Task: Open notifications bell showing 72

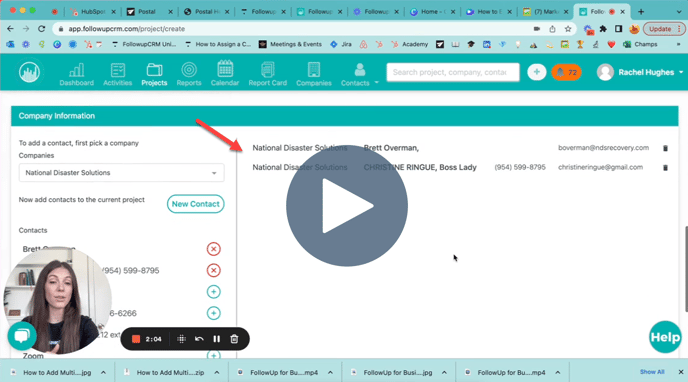Action: point(566,72)
